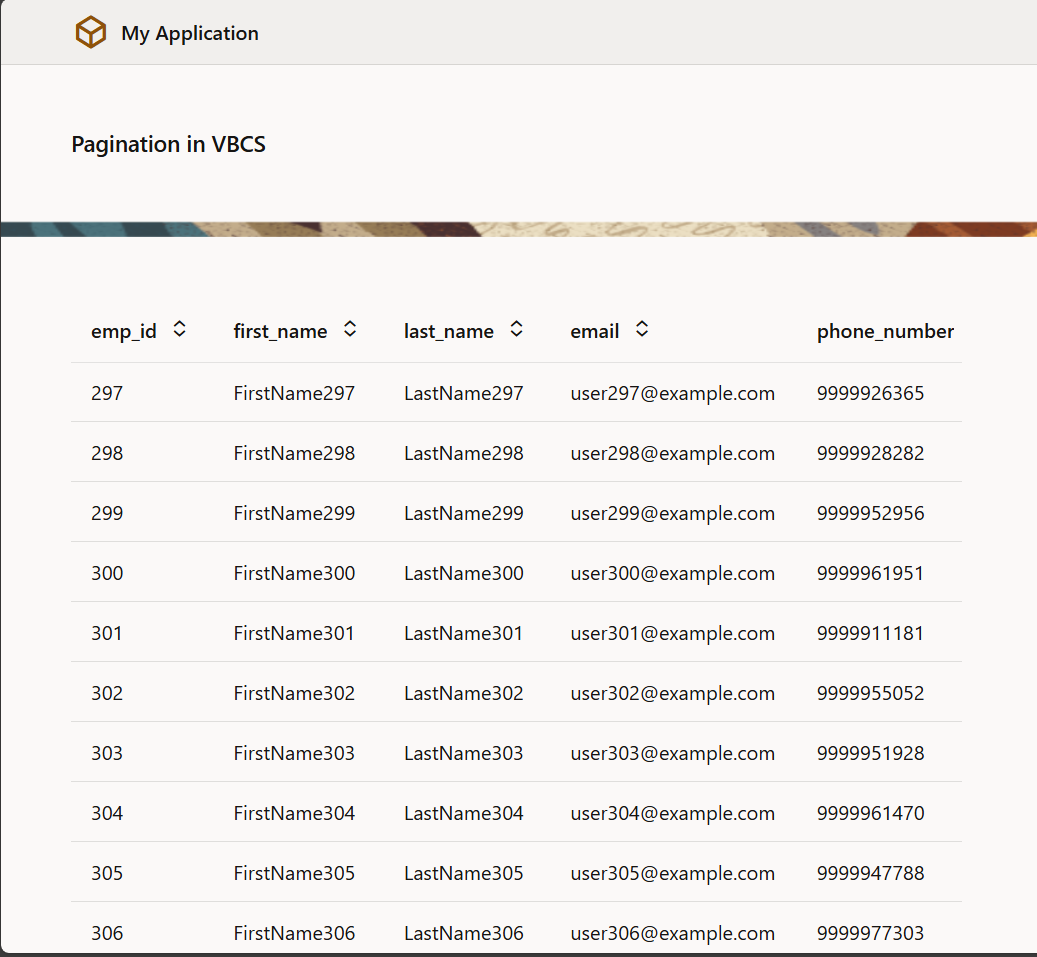Viewport: 1037px width, 957px height.
Task: Click the email column header label
Action: coord(594,331)
